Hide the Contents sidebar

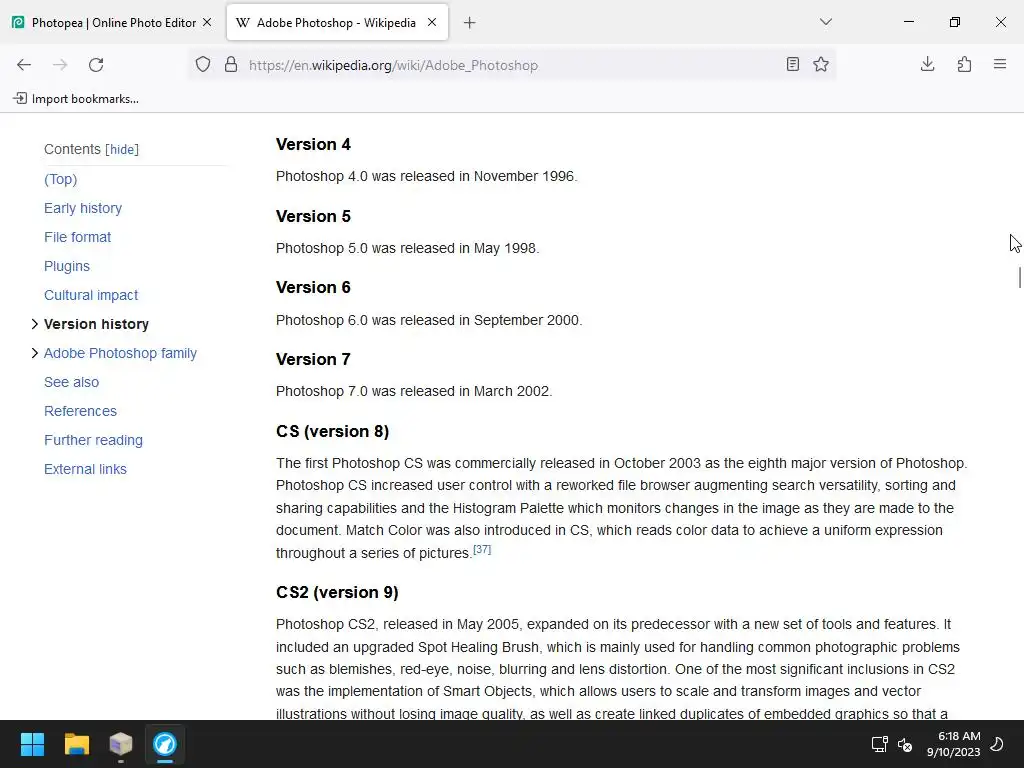pyautogui.click(x=122, y=150)
